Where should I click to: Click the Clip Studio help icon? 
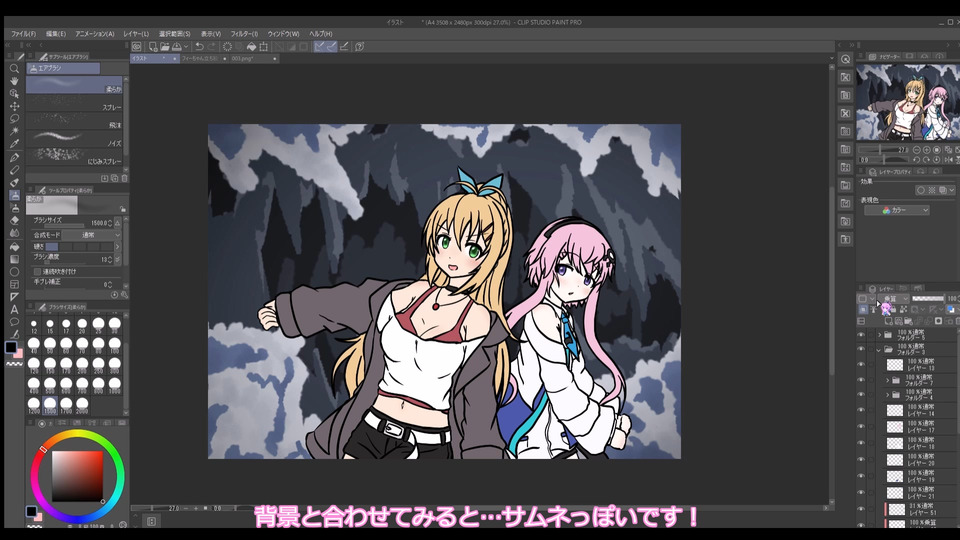click(x=359, y=47)
